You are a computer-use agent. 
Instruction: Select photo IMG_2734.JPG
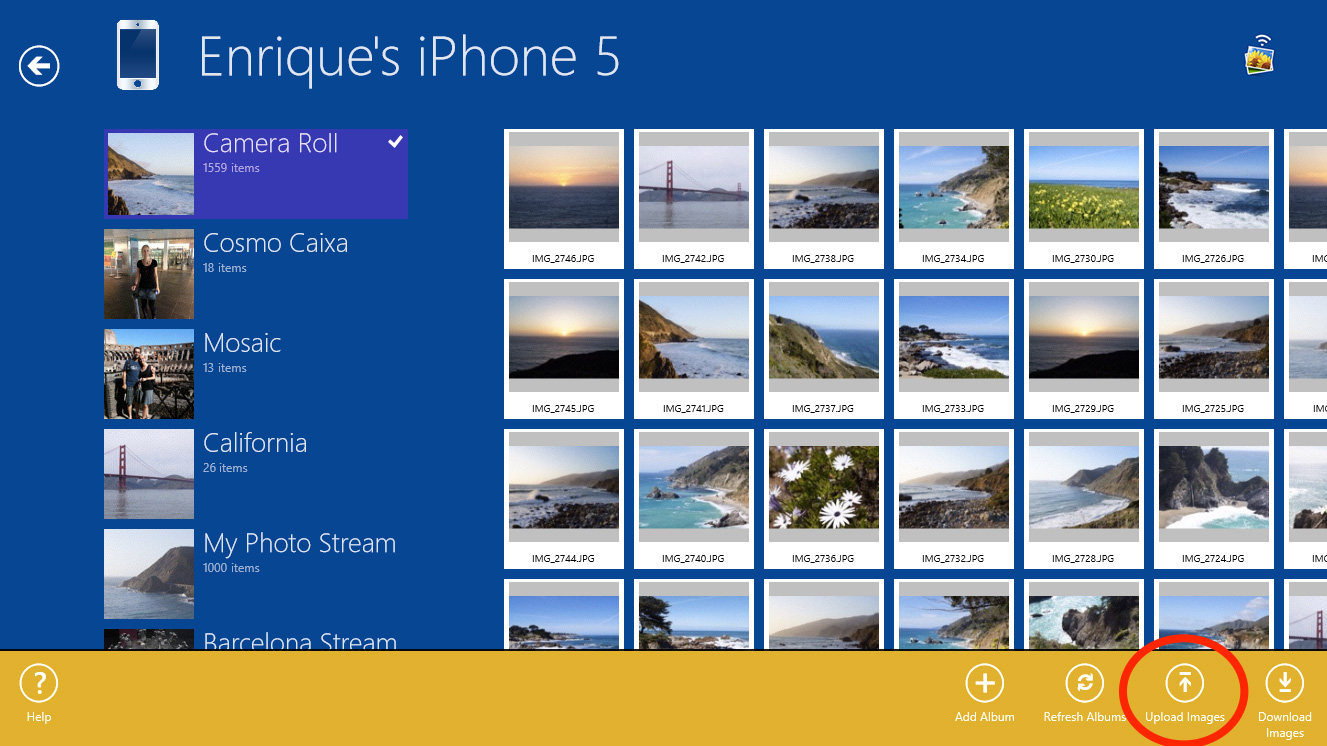(x=954, y=199)
